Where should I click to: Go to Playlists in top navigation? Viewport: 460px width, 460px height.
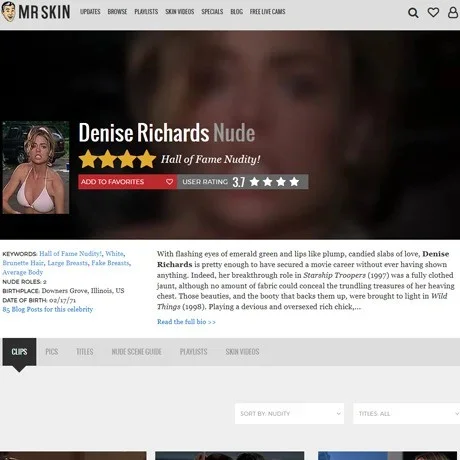[x=146, y=12]
